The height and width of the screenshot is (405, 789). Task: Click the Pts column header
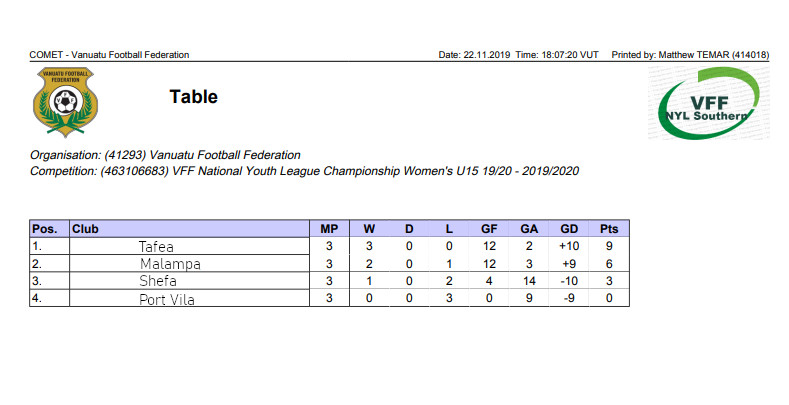(x=609, y=229)
